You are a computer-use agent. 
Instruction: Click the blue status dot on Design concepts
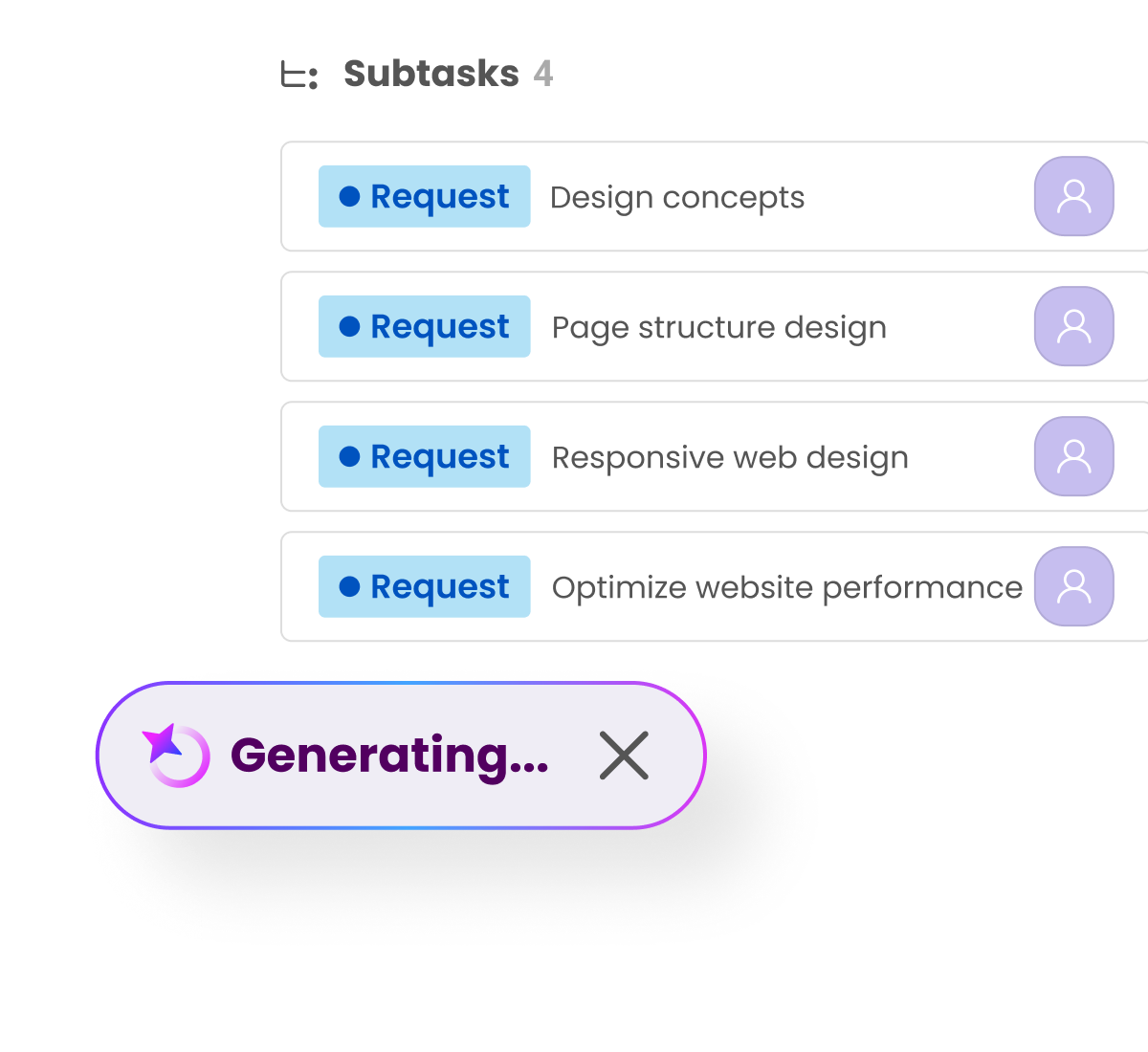pos(350,196)
